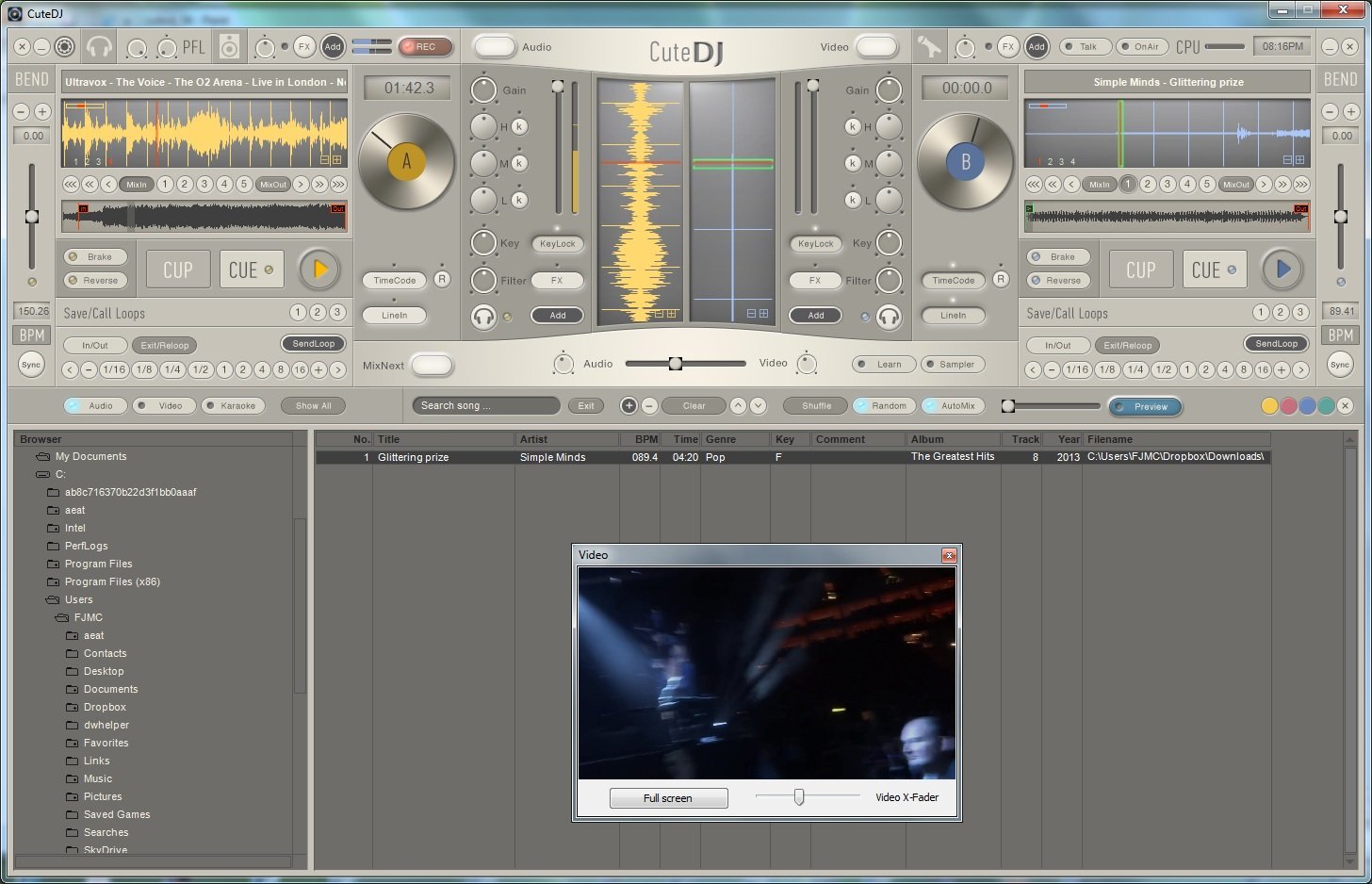This screenshot has height=884, width=1372.
Task: Click deck A CUE button
Action: pos(252,270)
